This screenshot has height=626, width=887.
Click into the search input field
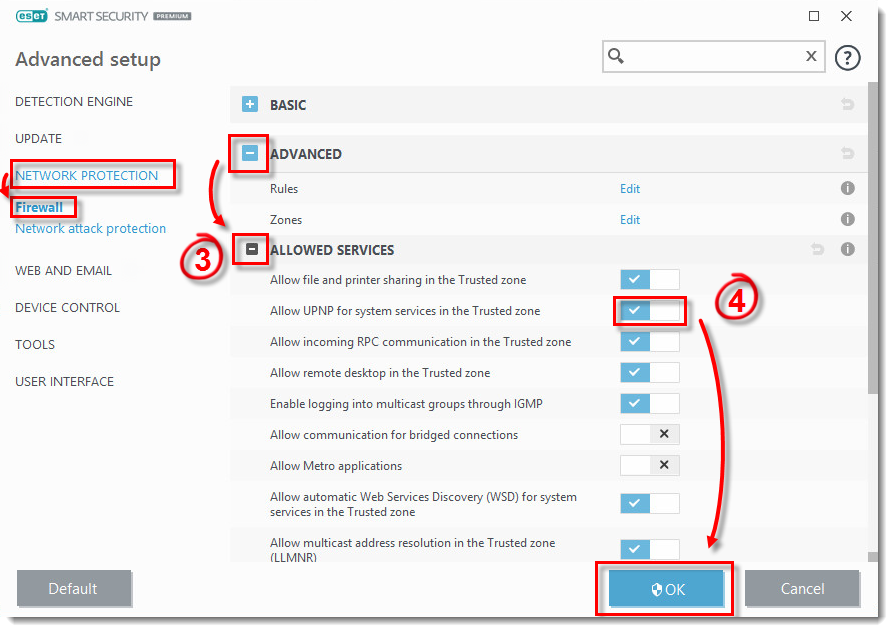tap(714, 56)
